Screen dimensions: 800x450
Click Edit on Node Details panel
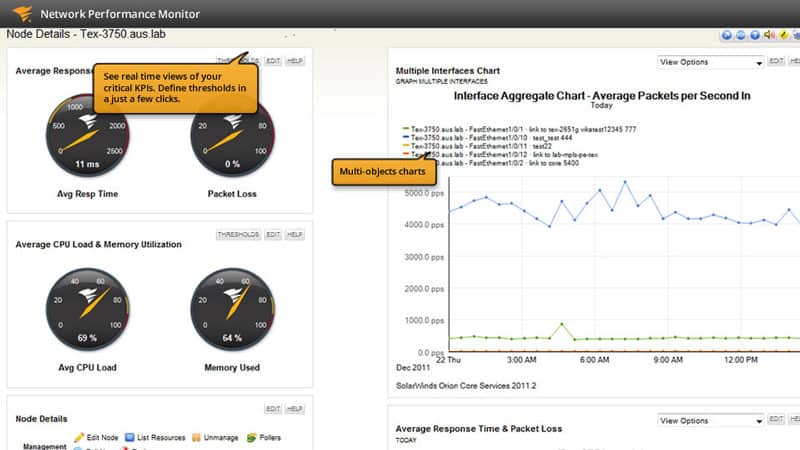tap(273, 409)
